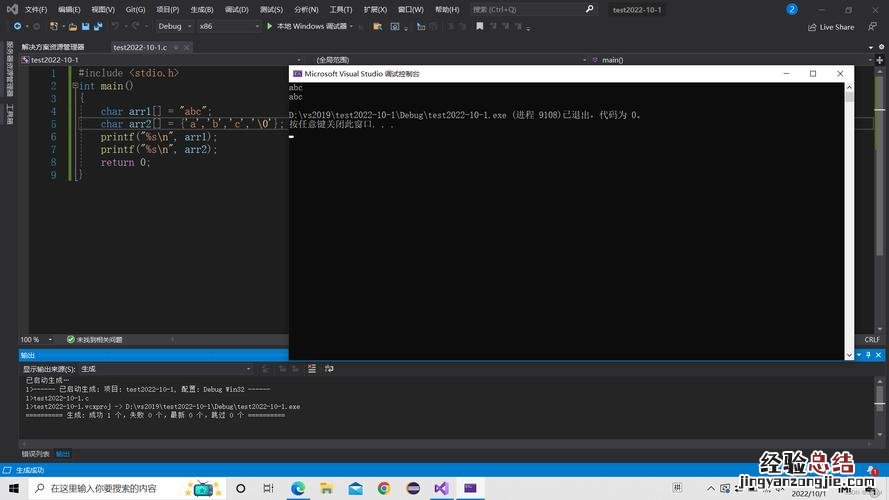Click the 未找到相关问题 status indicator
This screenshot has height=500, width=889.
pyautogui.click(x=94, y=339)
